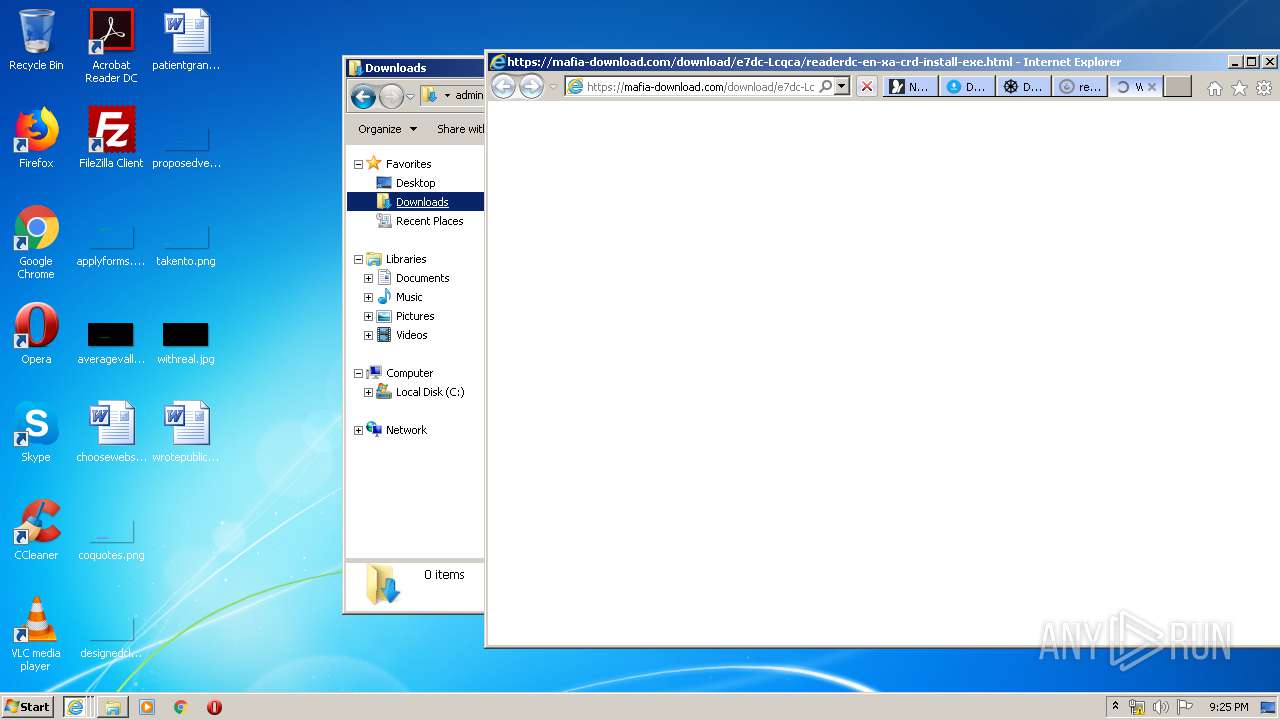Select the patientgran Word document icon

pyautogui.click(x=186, y=40)
